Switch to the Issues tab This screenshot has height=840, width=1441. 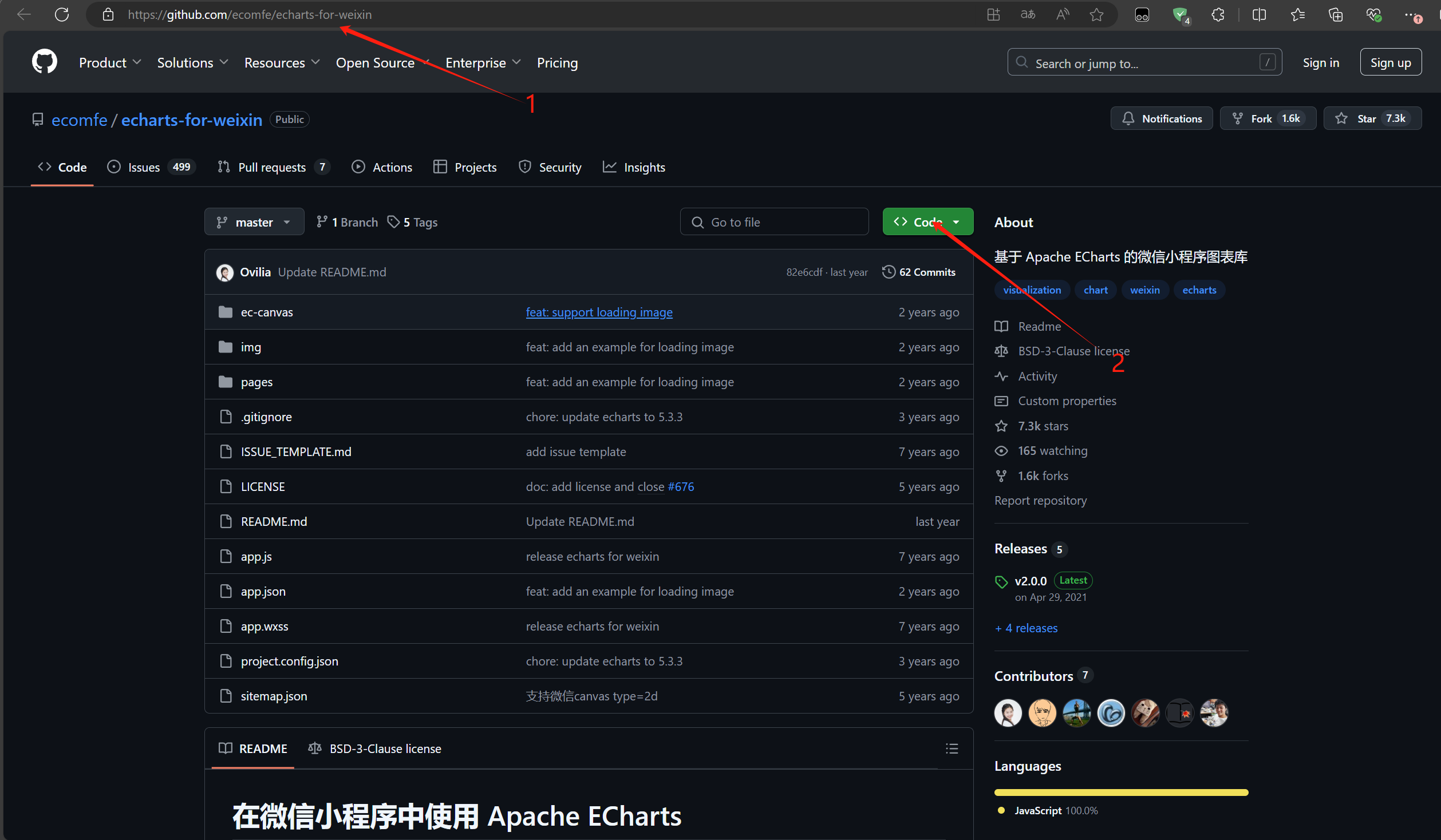coord(144,167)
